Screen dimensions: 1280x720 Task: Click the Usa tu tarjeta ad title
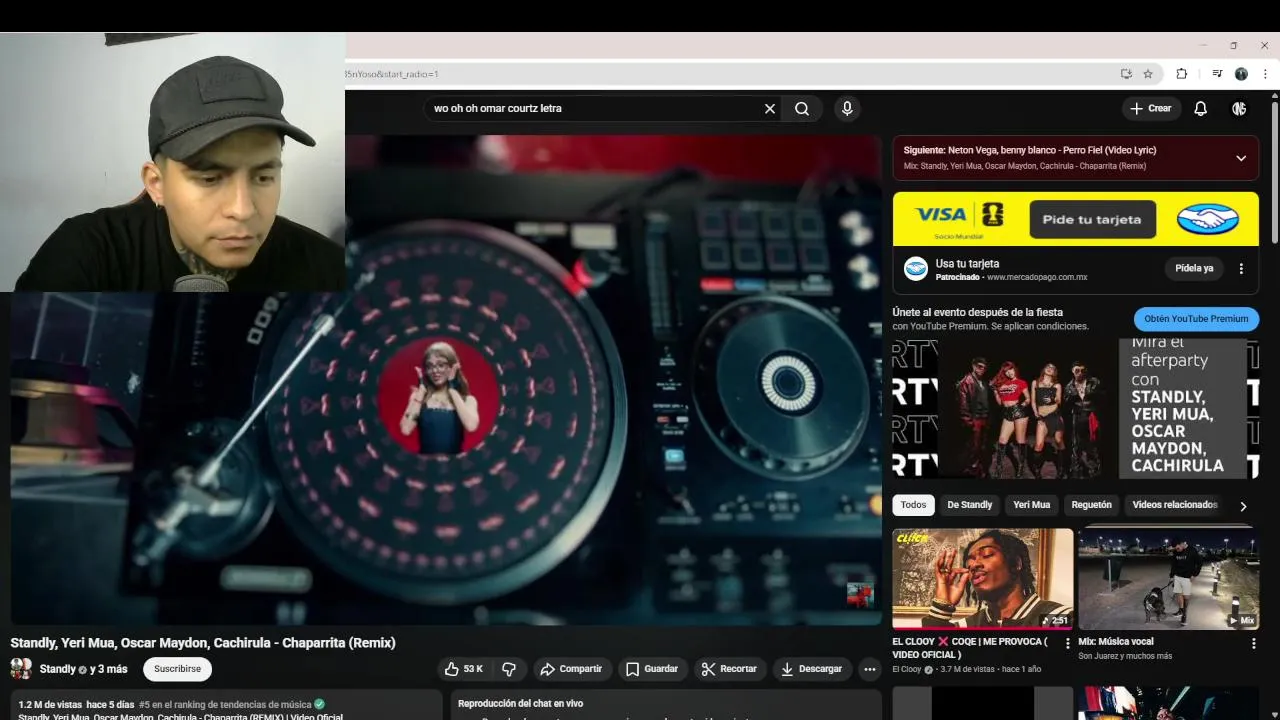pos(967,264)
